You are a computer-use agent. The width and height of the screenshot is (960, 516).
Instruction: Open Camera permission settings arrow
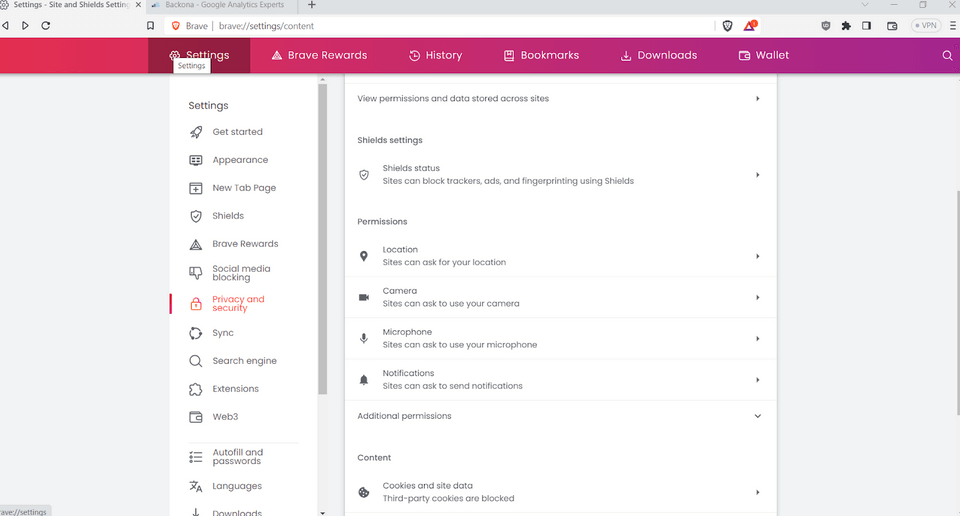click(x=757, y=298)
